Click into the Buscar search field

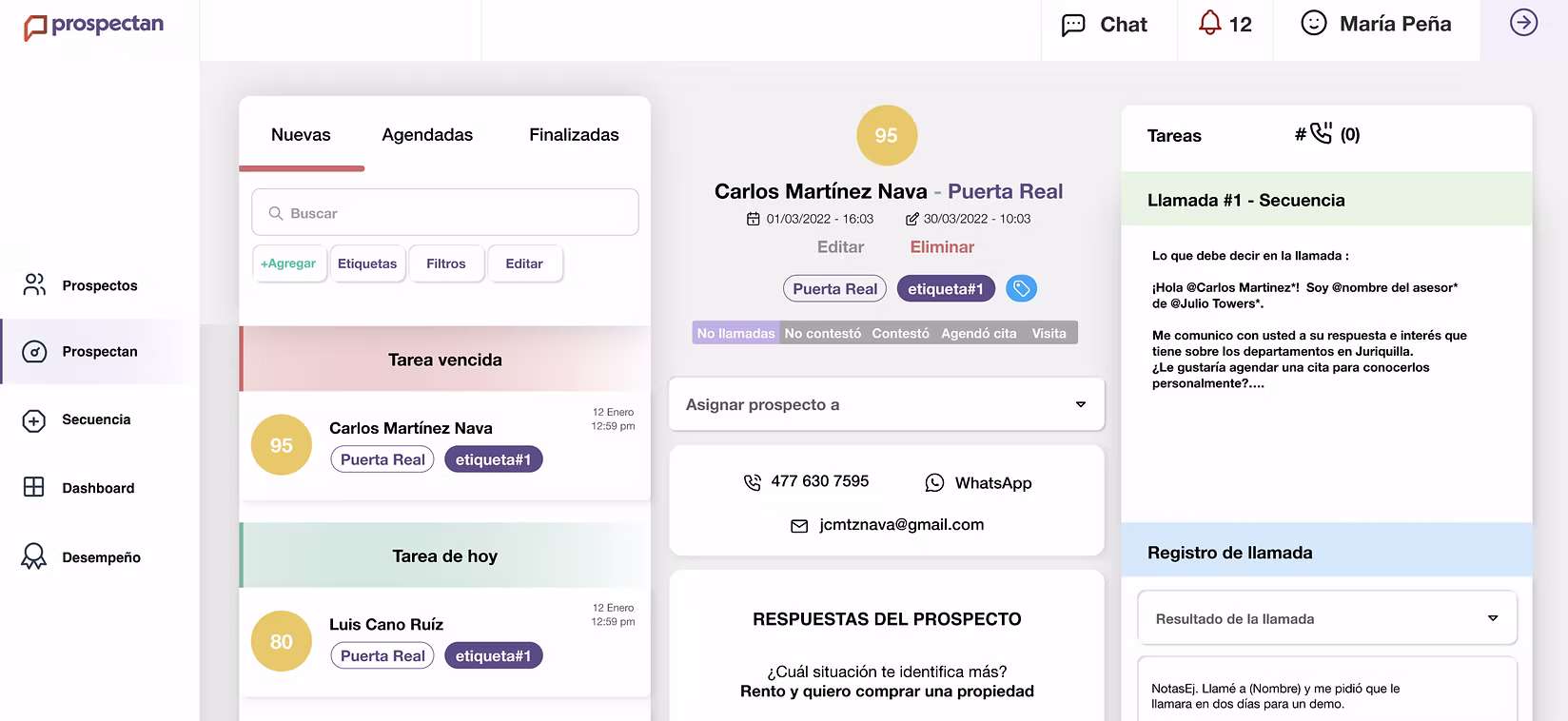point(445,212)
